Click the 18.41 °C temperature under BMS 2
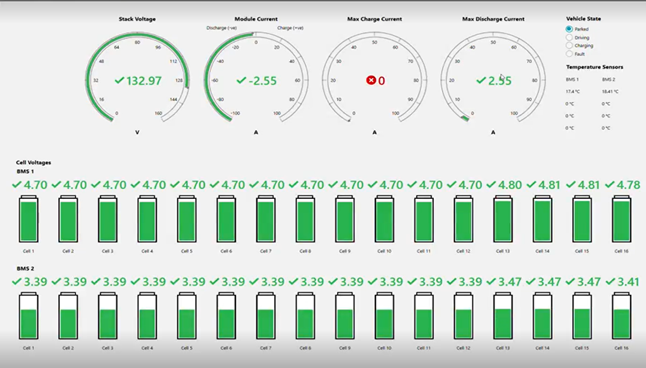This screenshot has height=368, width=646. point(610,91)
